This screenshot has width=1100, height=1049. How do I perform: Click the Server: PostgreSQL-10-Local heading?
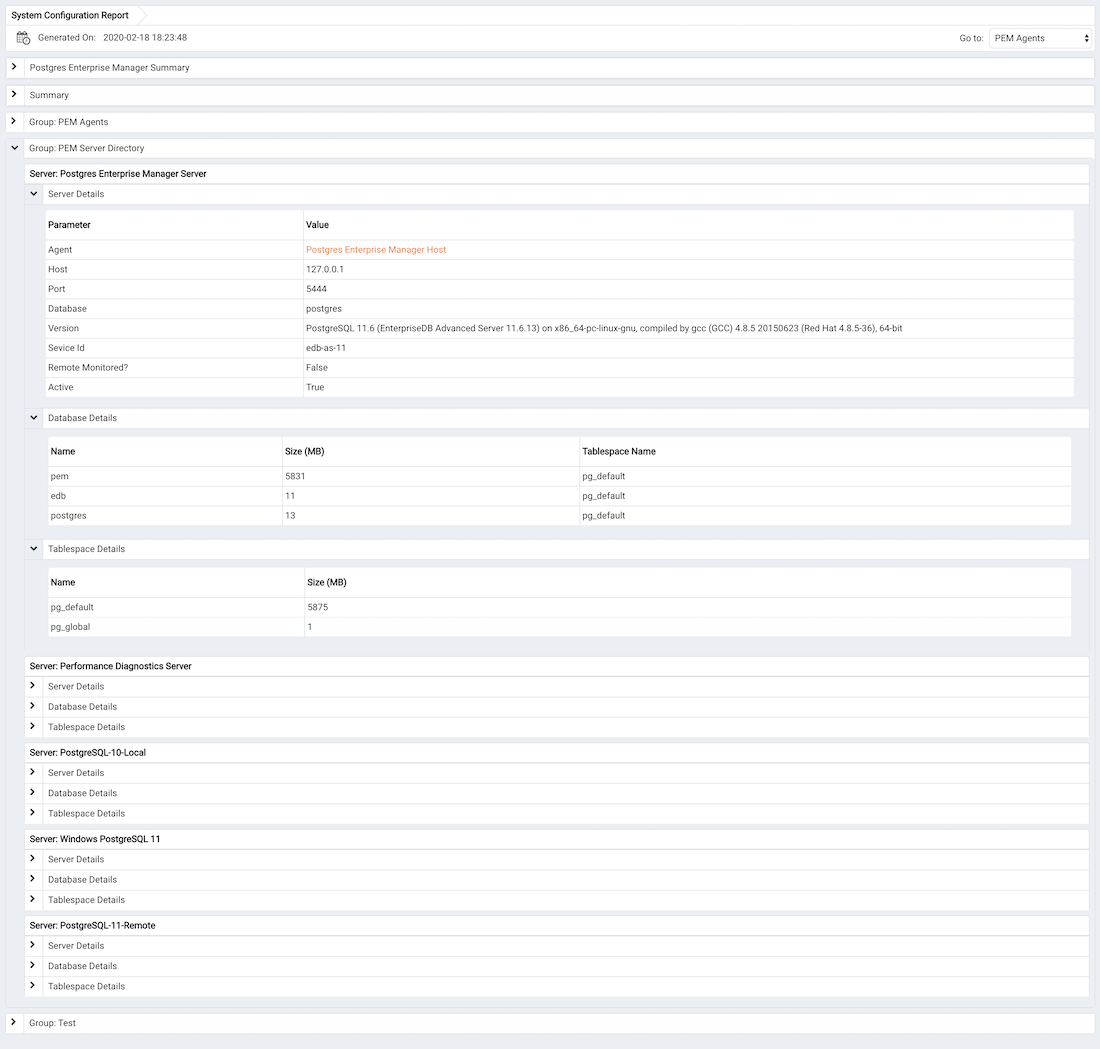[88, 753]
